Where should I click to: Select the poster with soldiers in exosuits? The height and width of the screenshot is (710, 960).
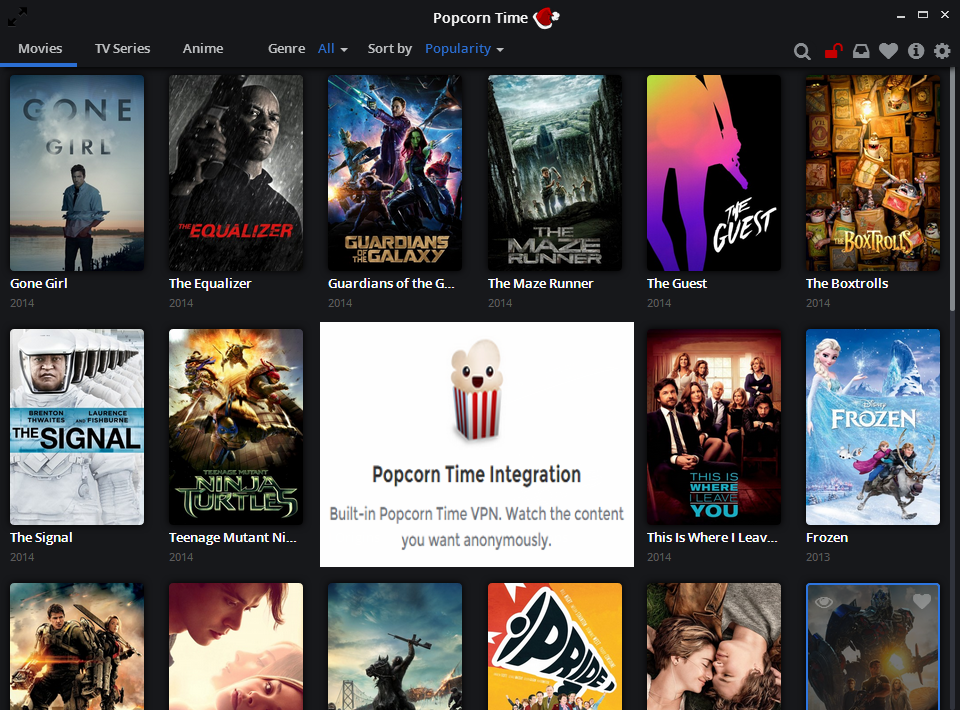point(77,646)
